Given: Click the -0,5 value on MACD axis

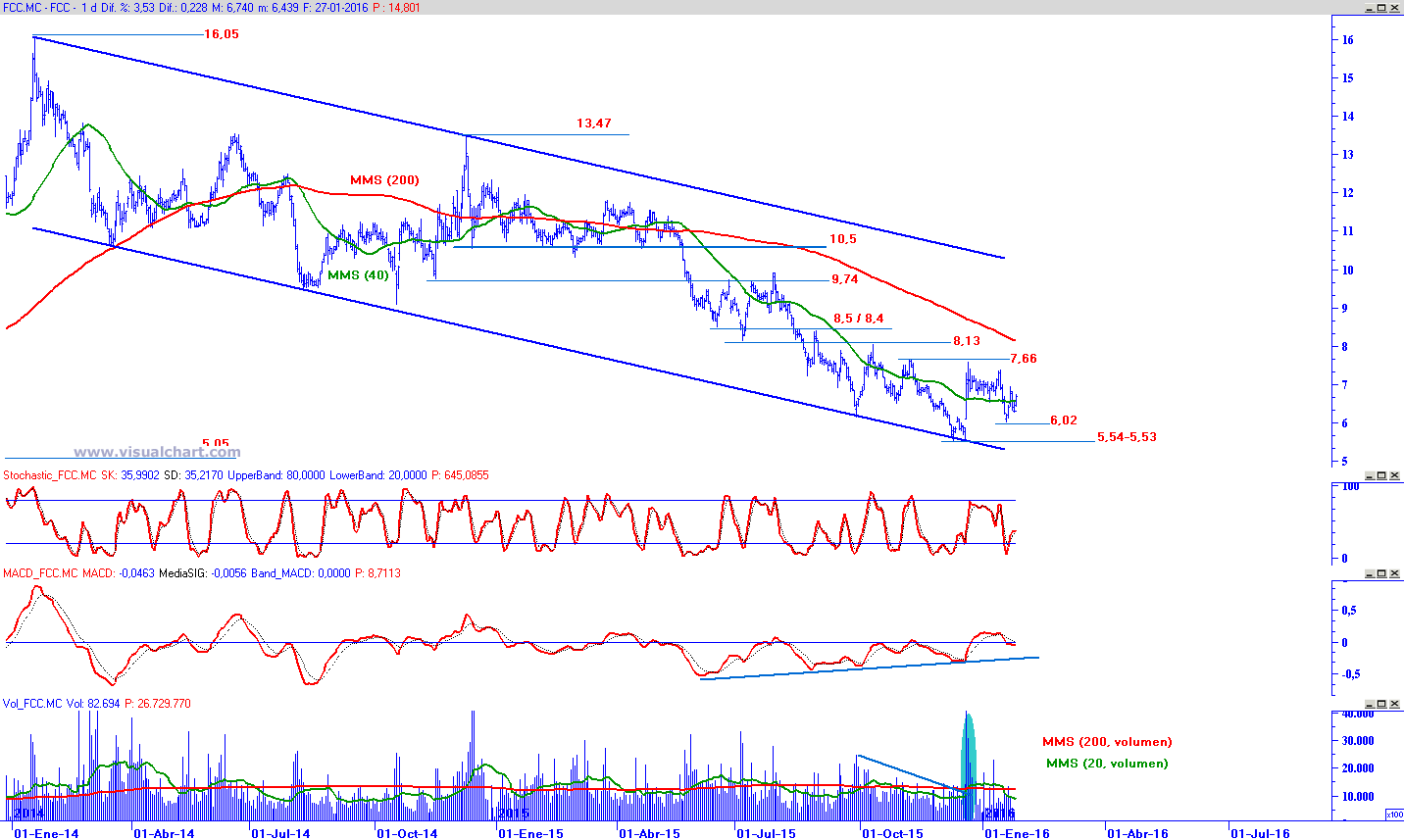Looking at the screenshot, I should coord(1349,674).
